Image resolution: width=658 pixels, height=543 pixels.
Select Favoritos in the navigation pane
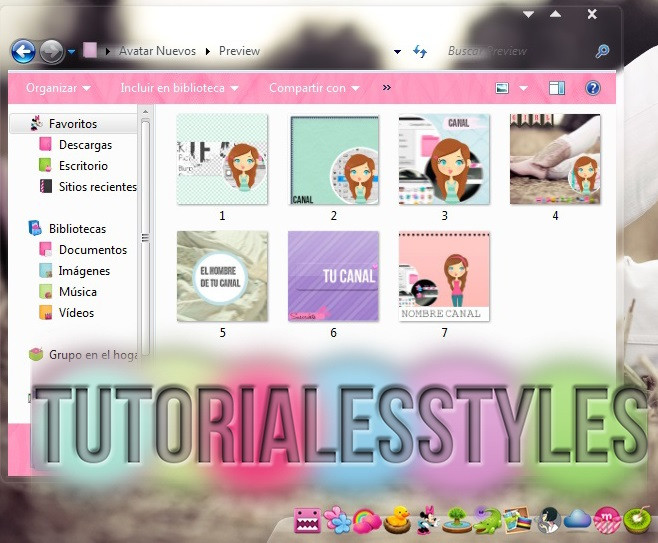click(73, 124)
